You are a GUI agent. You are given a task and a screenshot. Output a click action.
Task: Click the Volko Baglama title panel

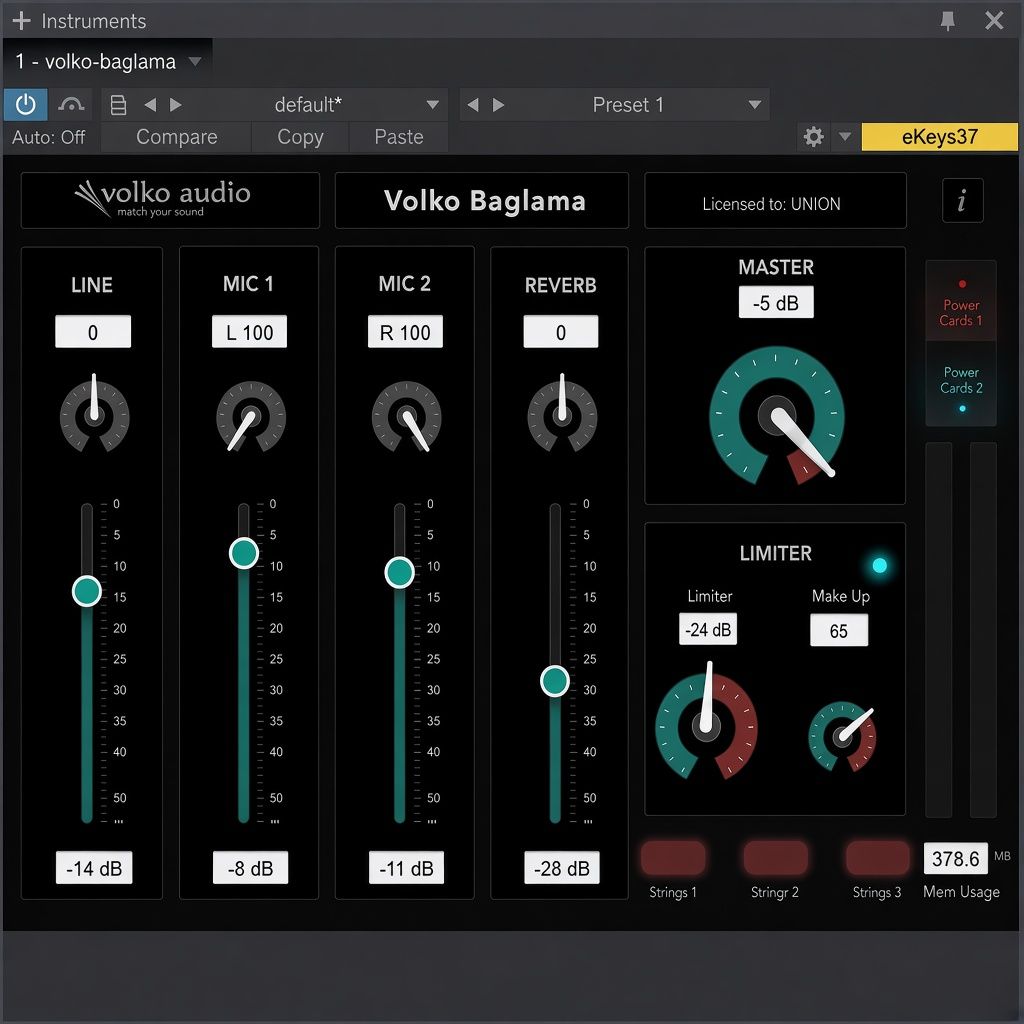coord(482,200)
